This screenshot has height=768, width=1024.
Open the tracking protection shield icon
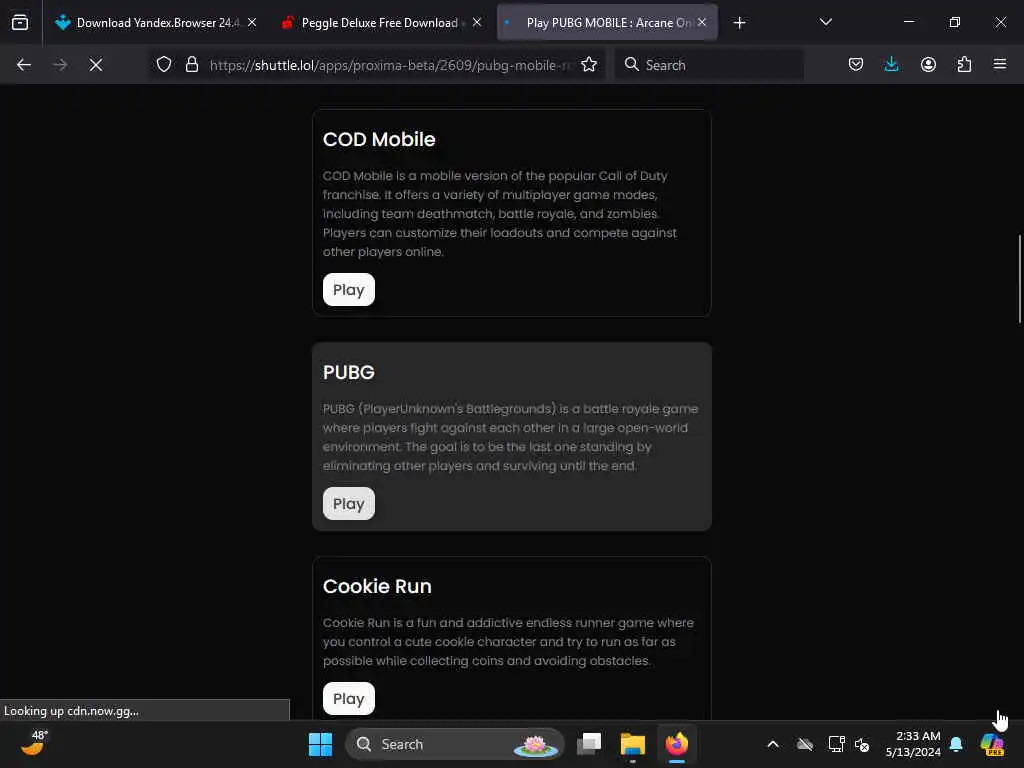(x=164, y=65)
